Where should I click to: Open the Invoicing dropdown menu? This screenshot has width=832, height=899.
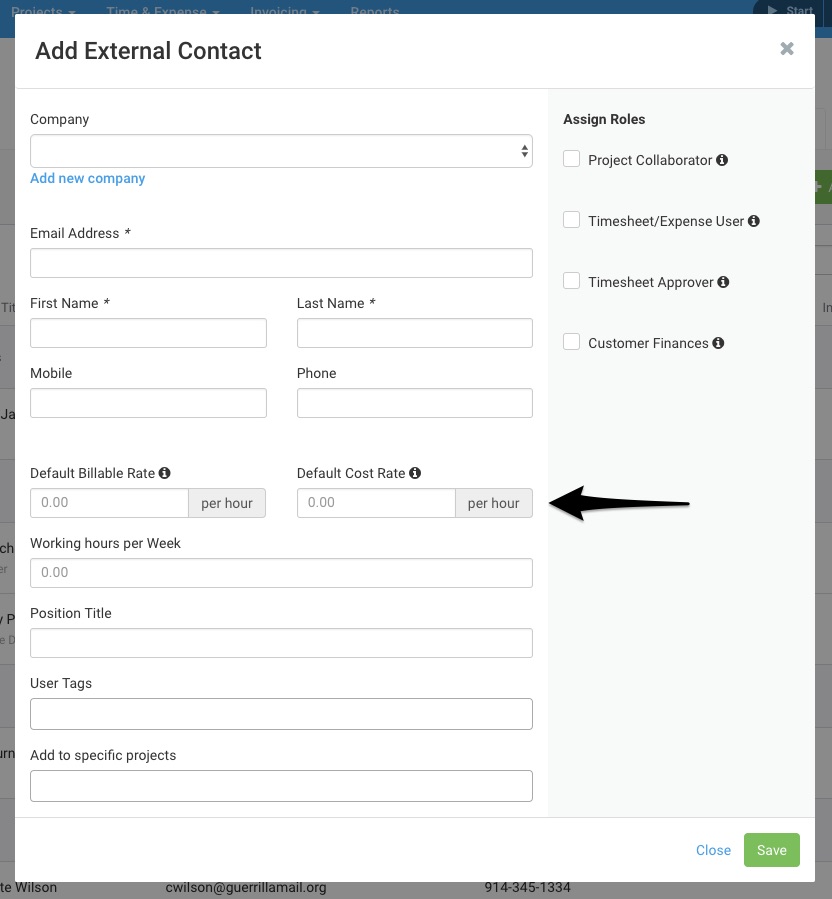(x=280, y=11)
